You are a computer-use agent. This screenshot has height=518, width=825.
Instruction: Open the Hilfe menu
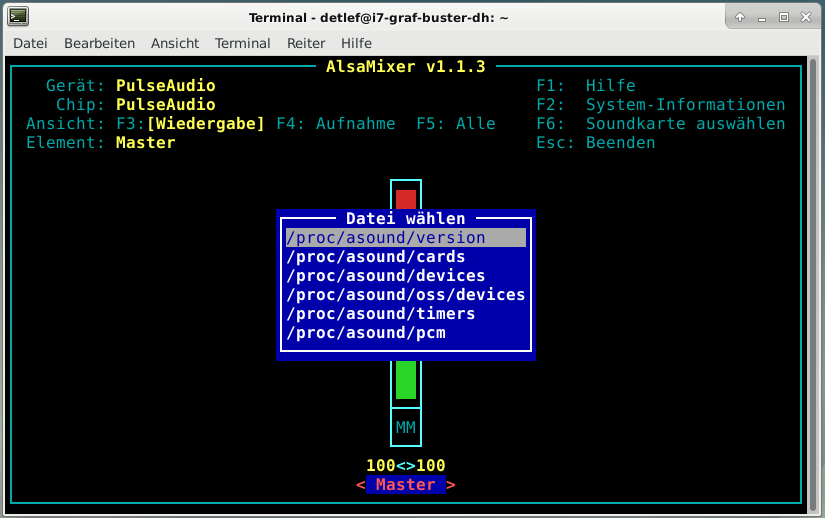(356, 43)
